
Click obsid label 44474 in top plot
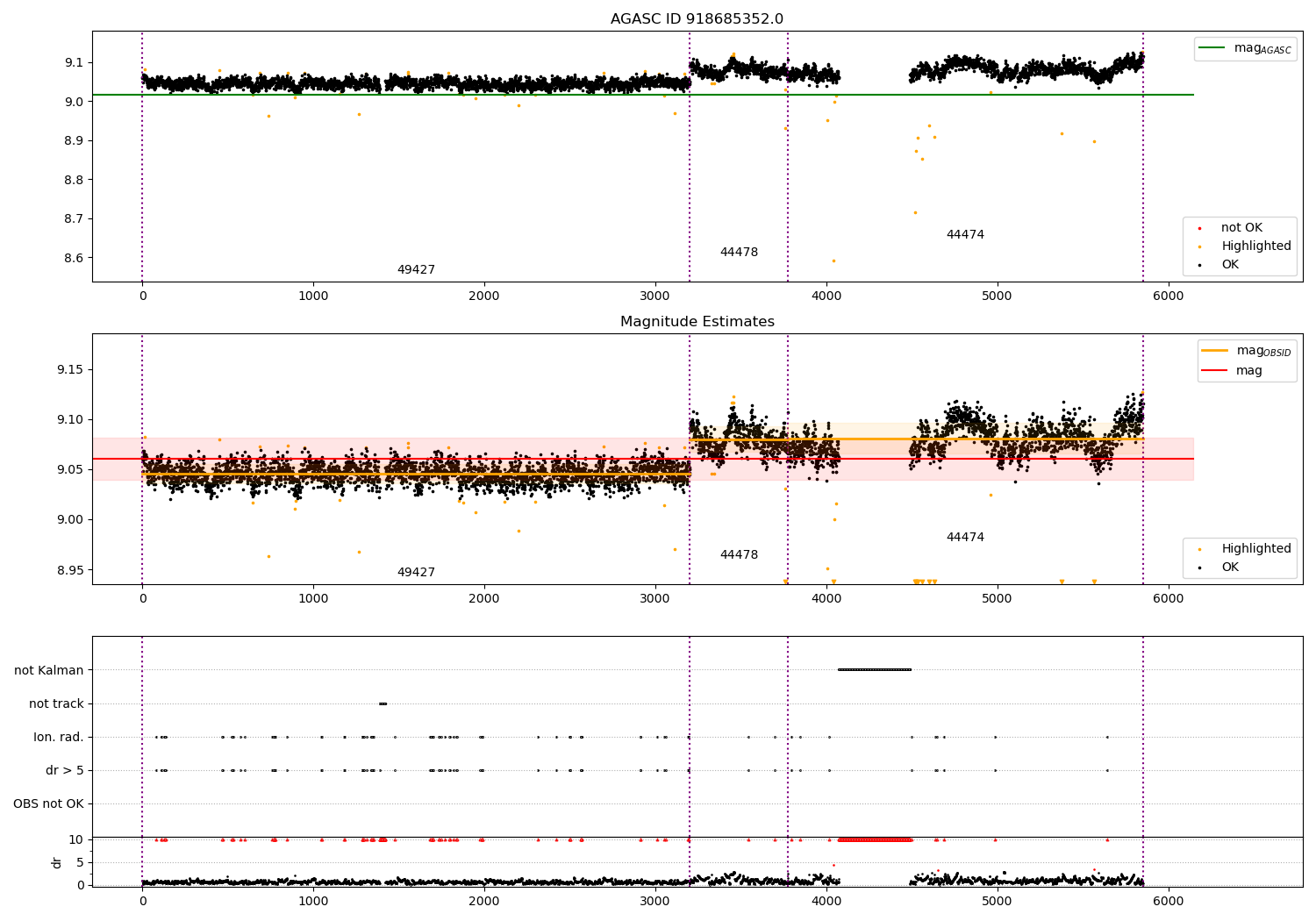(x=965, y=235)
